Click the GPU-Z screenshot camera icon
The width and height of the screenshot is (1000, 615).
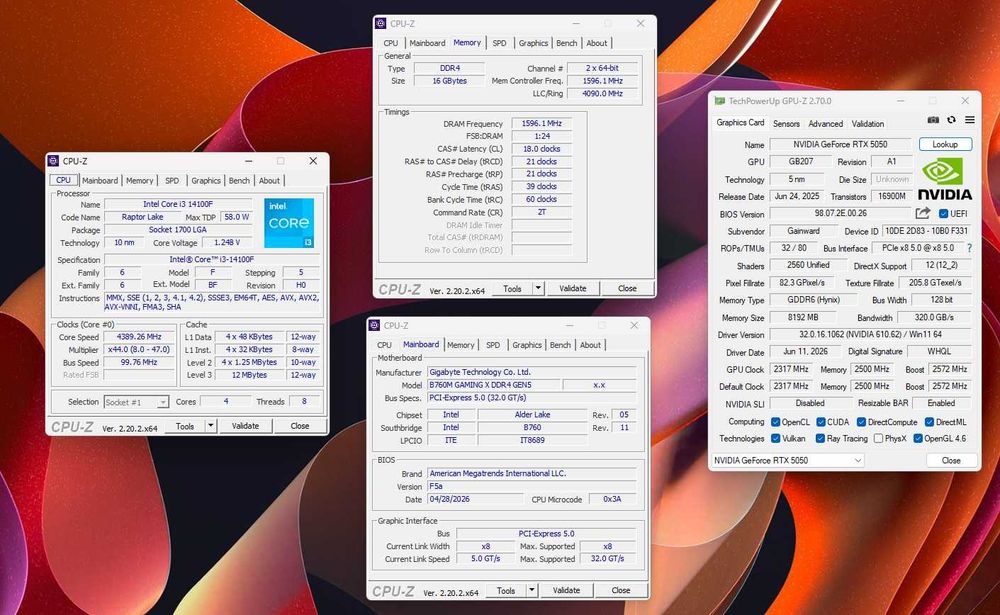coord(933,120)
